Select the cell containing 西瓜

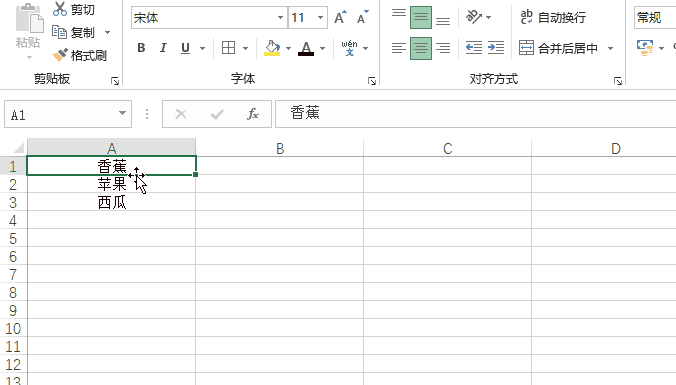coord(112,202)
